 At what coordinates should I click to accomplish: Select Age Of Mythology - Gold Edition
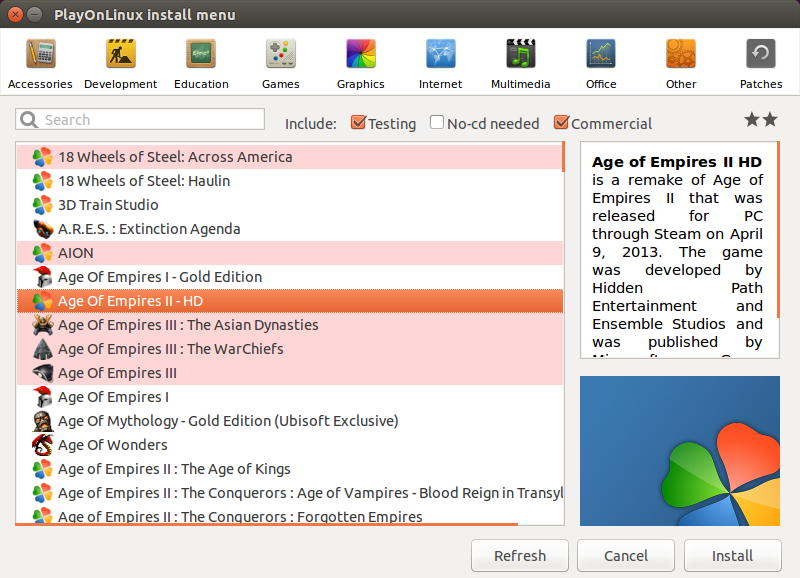290,421
